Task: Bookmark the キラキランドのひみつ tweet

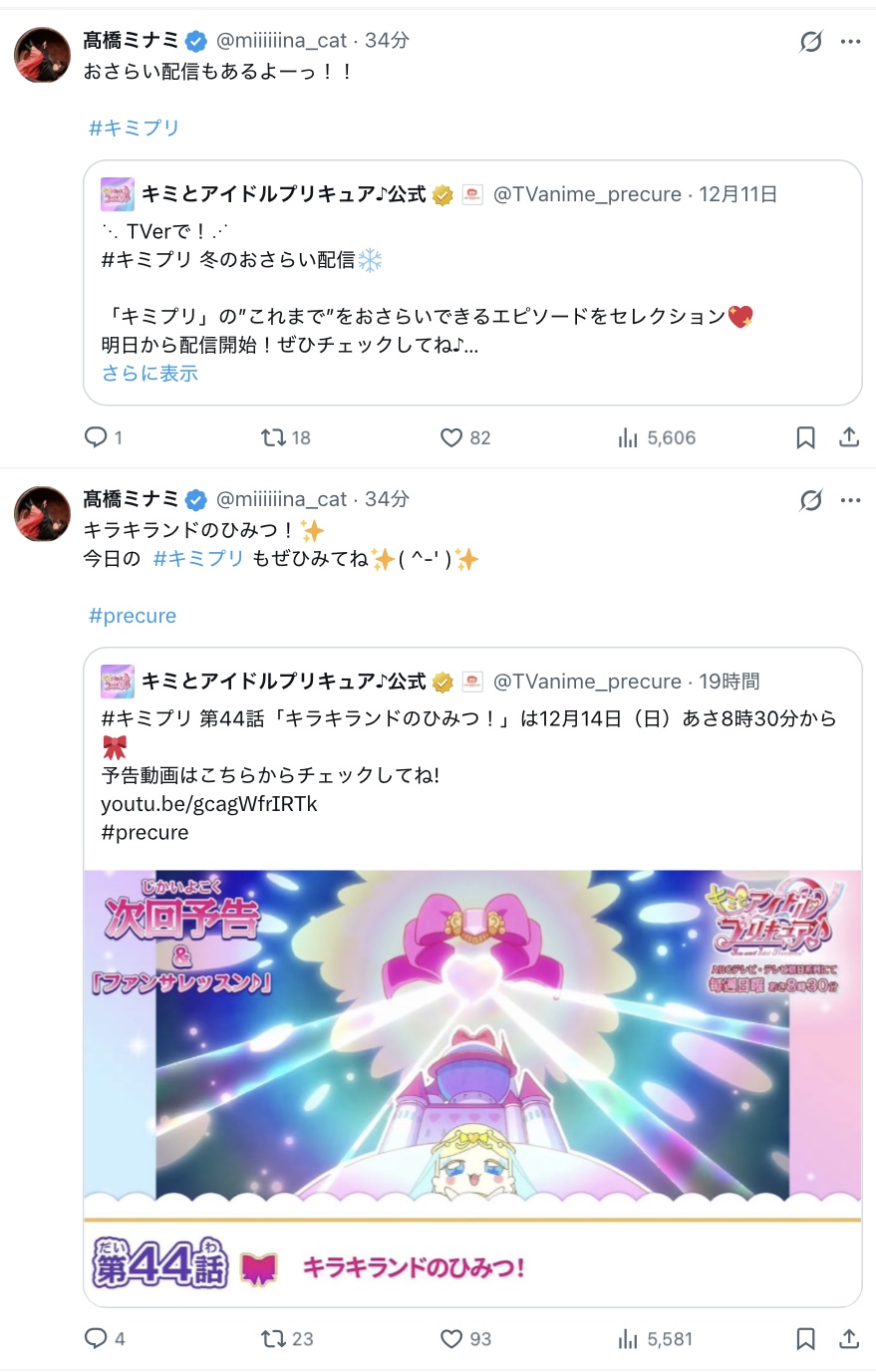Action: [805, 1339]
